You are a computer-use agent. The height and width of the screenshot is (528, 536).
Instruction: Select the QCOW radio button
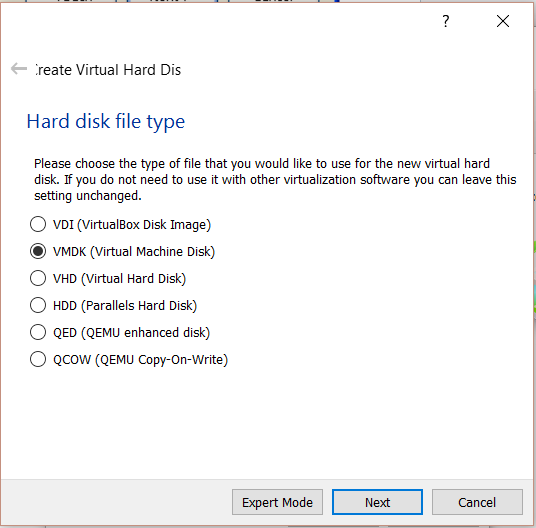pyautogui.click(x=38, y=360)
